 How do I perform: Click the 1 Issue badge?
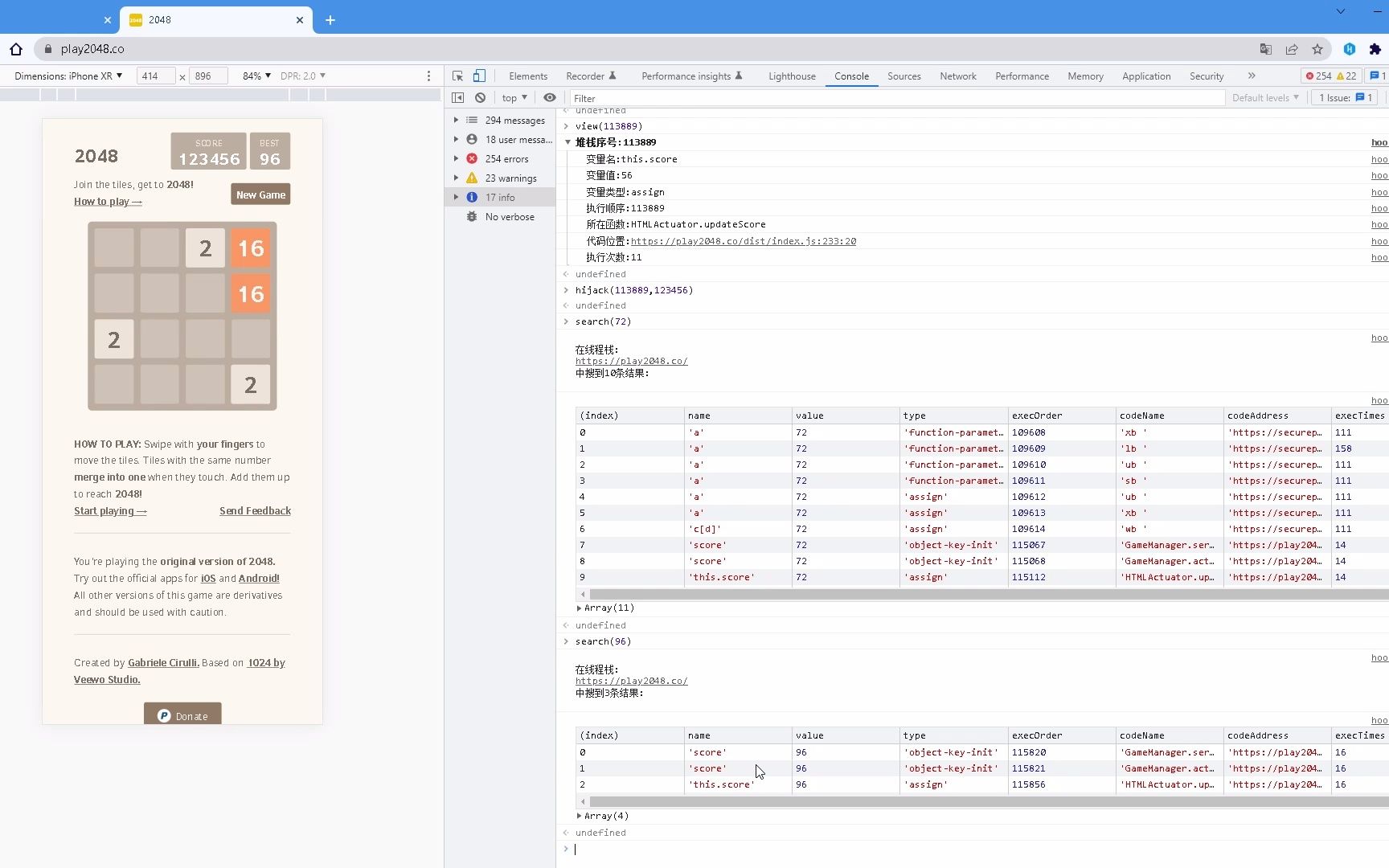[1346, 97]
